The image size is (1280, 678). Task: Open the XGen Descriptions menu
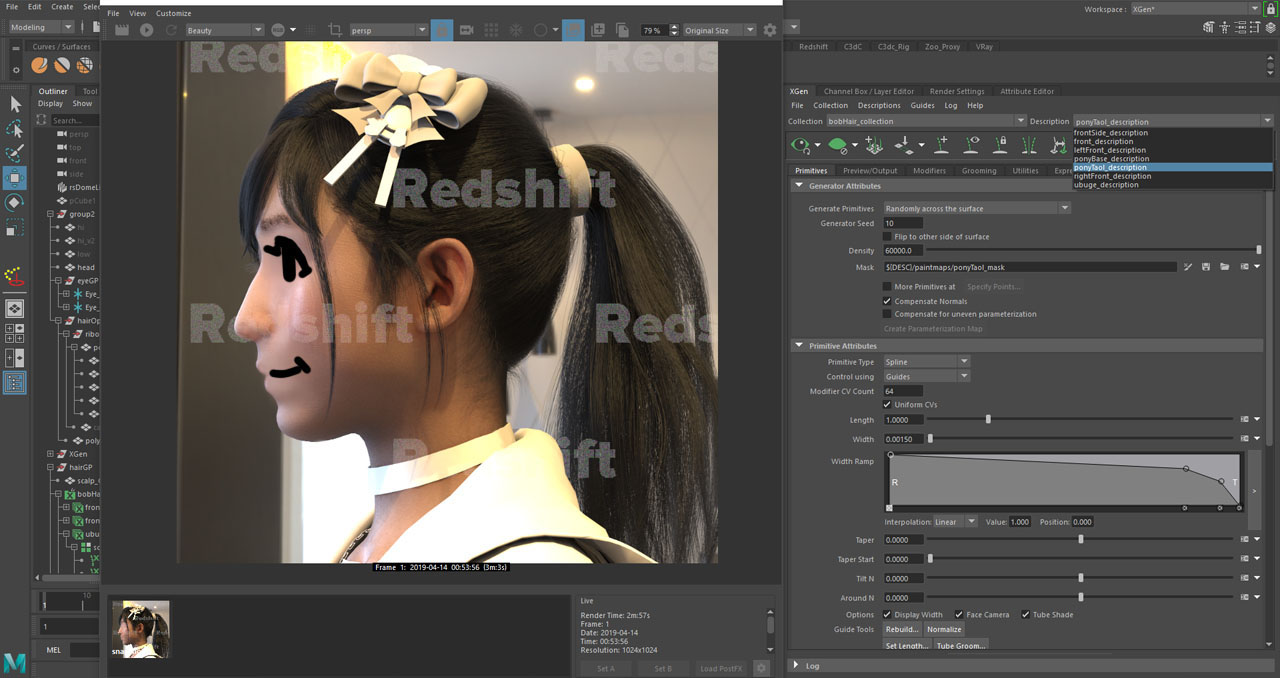click(879, 105)
